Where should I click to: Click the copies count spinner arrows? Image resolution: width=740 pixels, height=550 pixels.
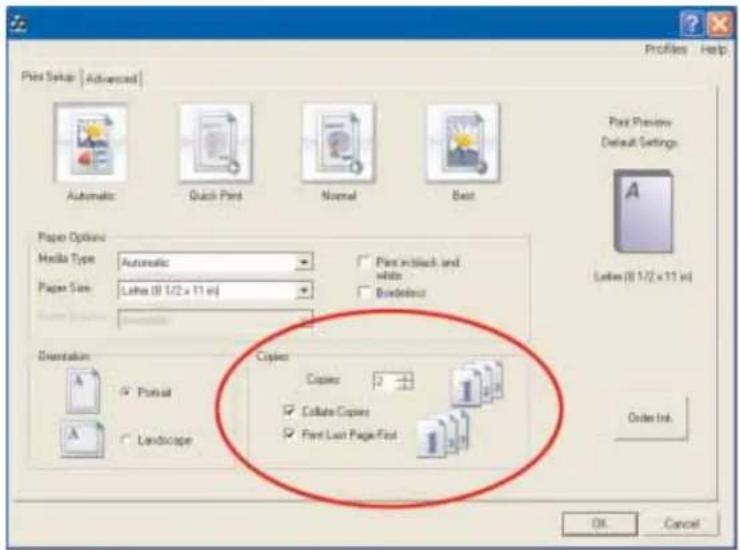coord(405,381)
